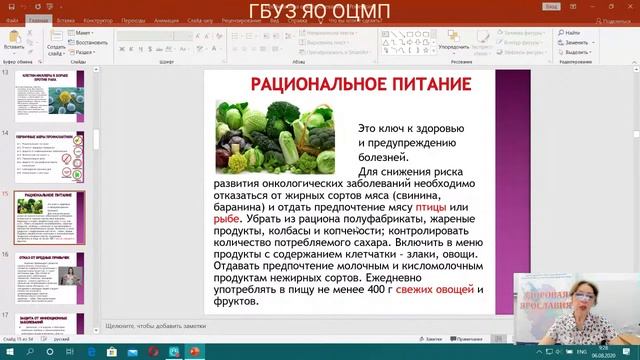640x360 pixels.
Task: Click the numbered list icon
Action: click(249, 36)
